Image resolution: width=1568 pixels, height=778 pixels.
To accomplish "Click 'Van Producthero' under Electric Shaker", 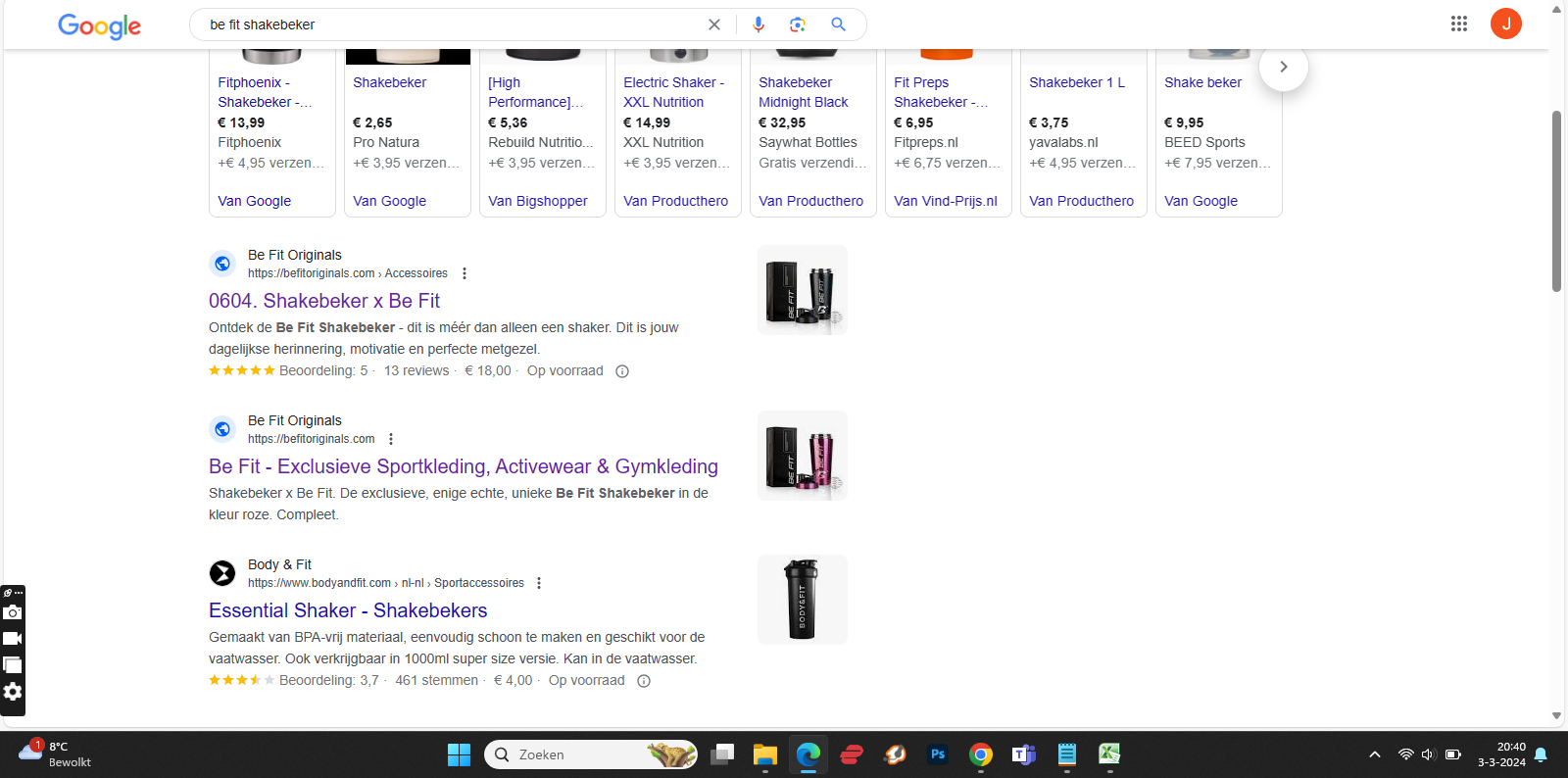I will [676, 201].
